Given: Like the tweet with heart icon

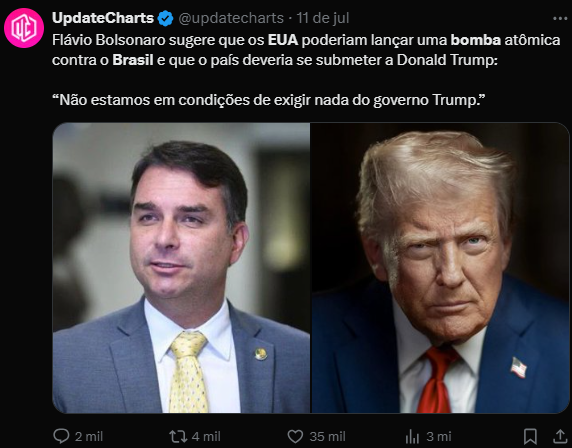Looking at the screenshot, I should (x=295, y=436).
